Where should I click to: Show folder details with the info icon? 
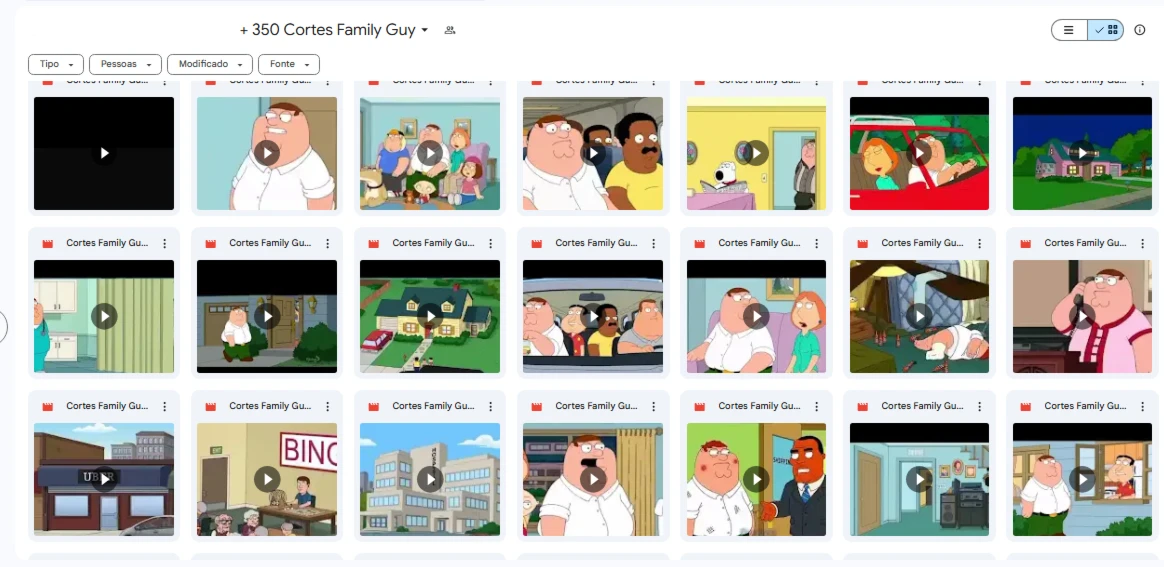click(x=1140, y=30)
